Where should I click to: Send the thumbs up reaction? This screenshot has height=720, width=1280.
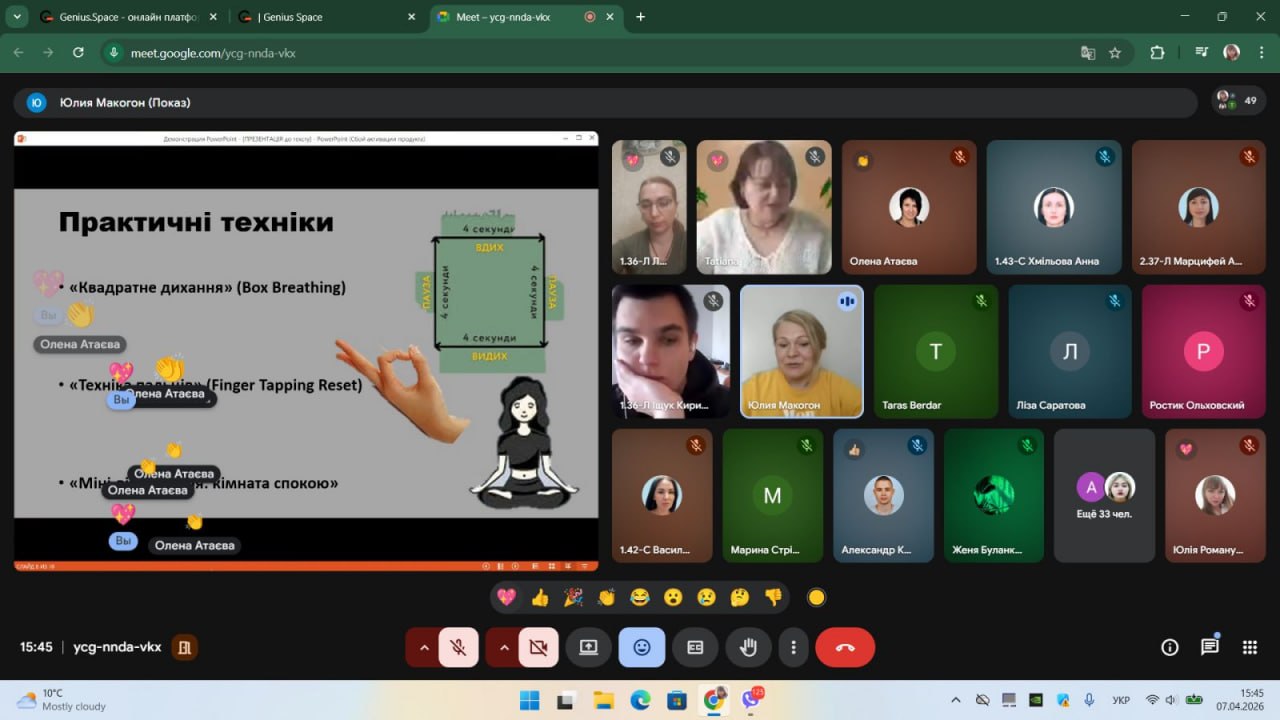coord(540,598)
